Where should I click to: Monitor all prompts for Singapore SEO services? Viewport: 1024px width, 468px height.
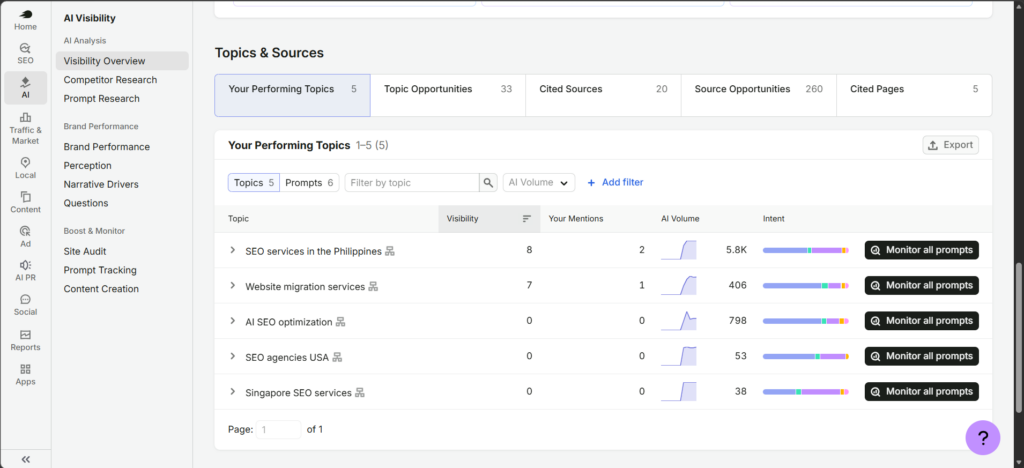click(921, 391)
